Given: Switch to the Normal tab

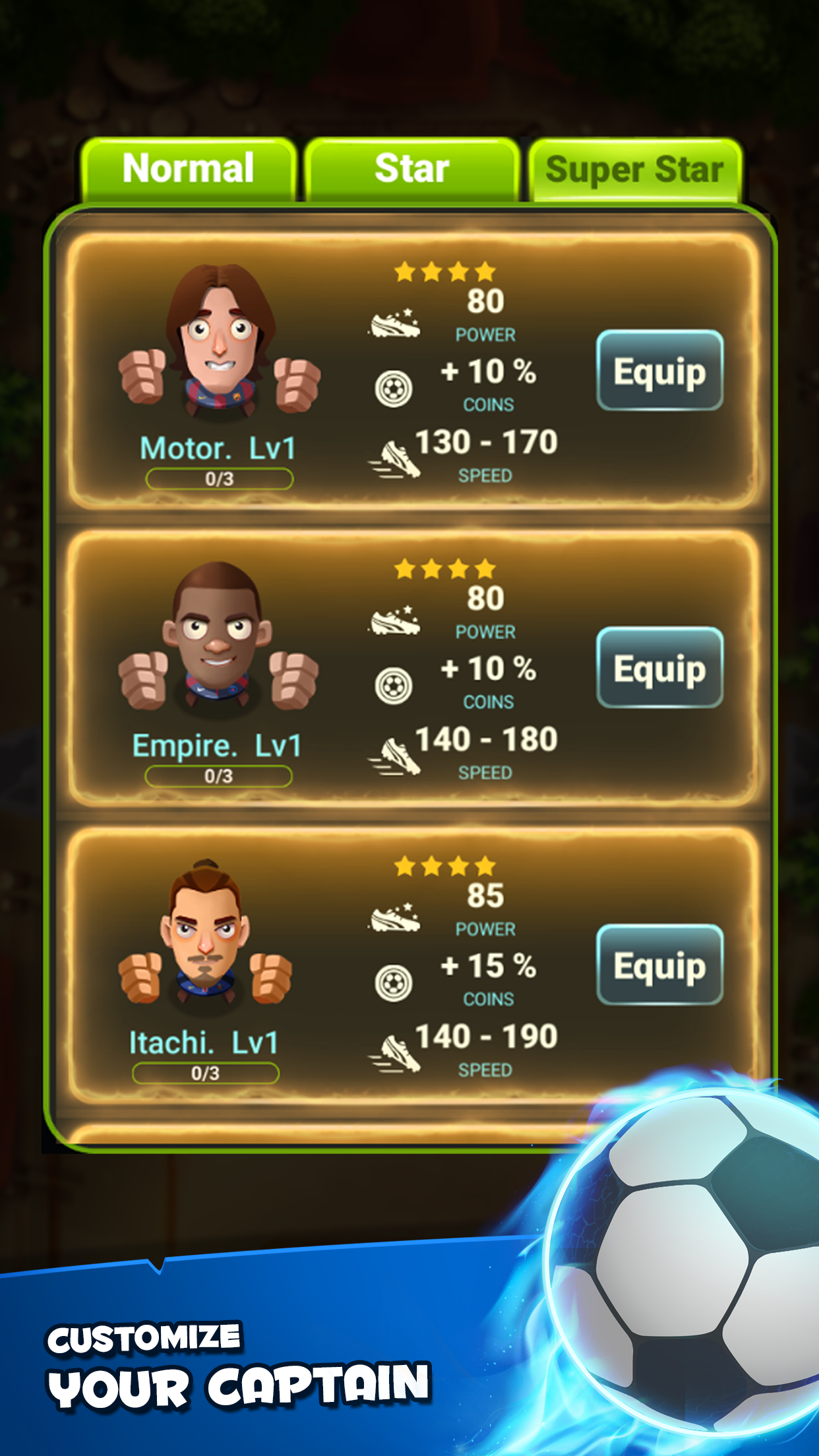Looking at the screenshot, I should point(188,169).
